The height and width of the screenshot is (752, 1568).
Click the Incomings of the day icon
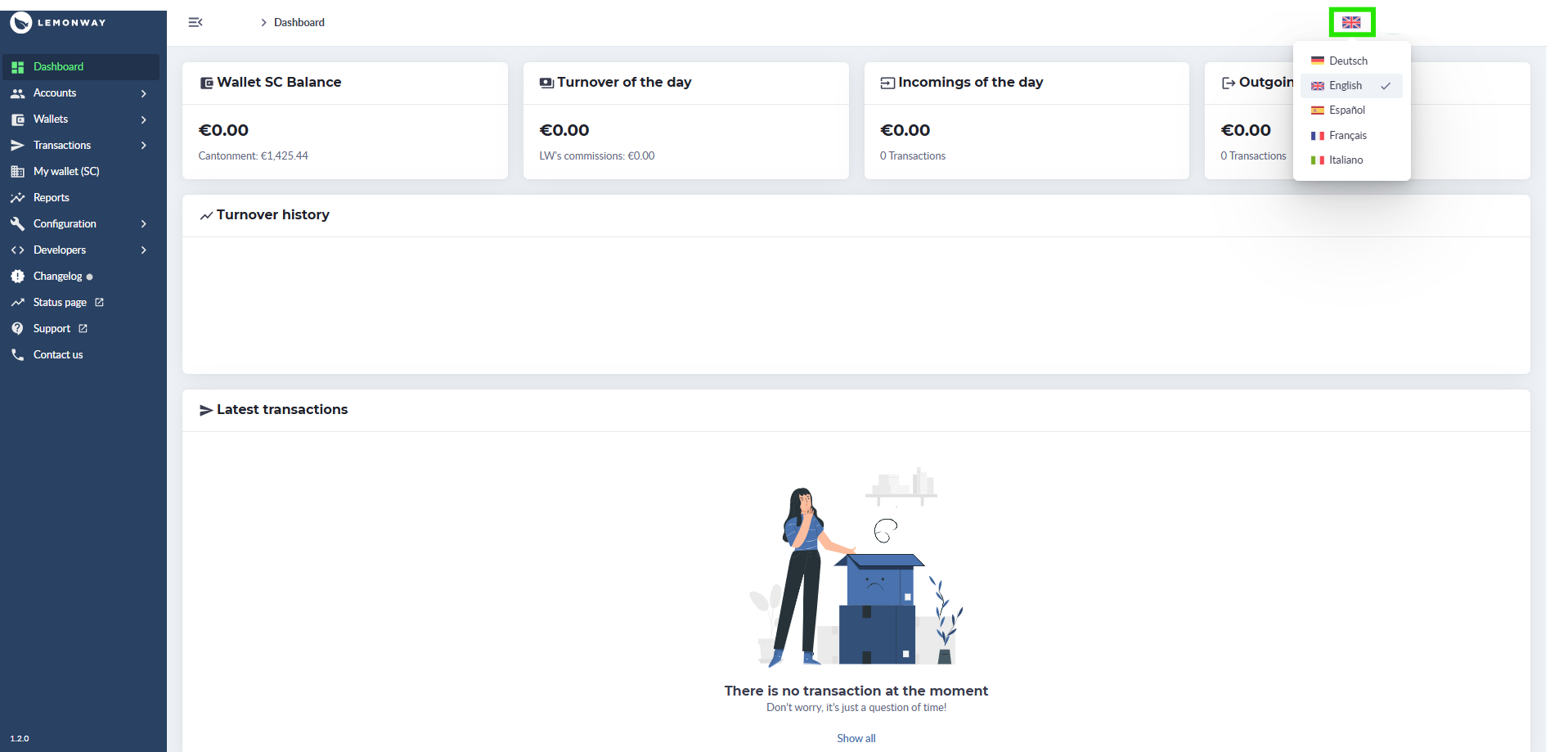(887, 83)
